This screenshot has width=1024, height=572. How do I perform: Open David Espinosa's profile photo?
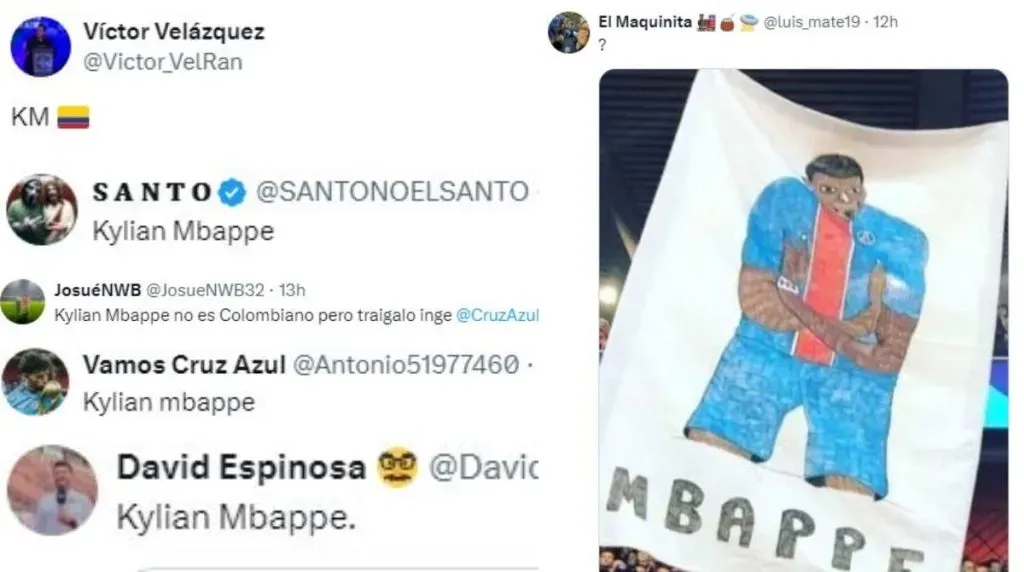(x=52, y=490)
